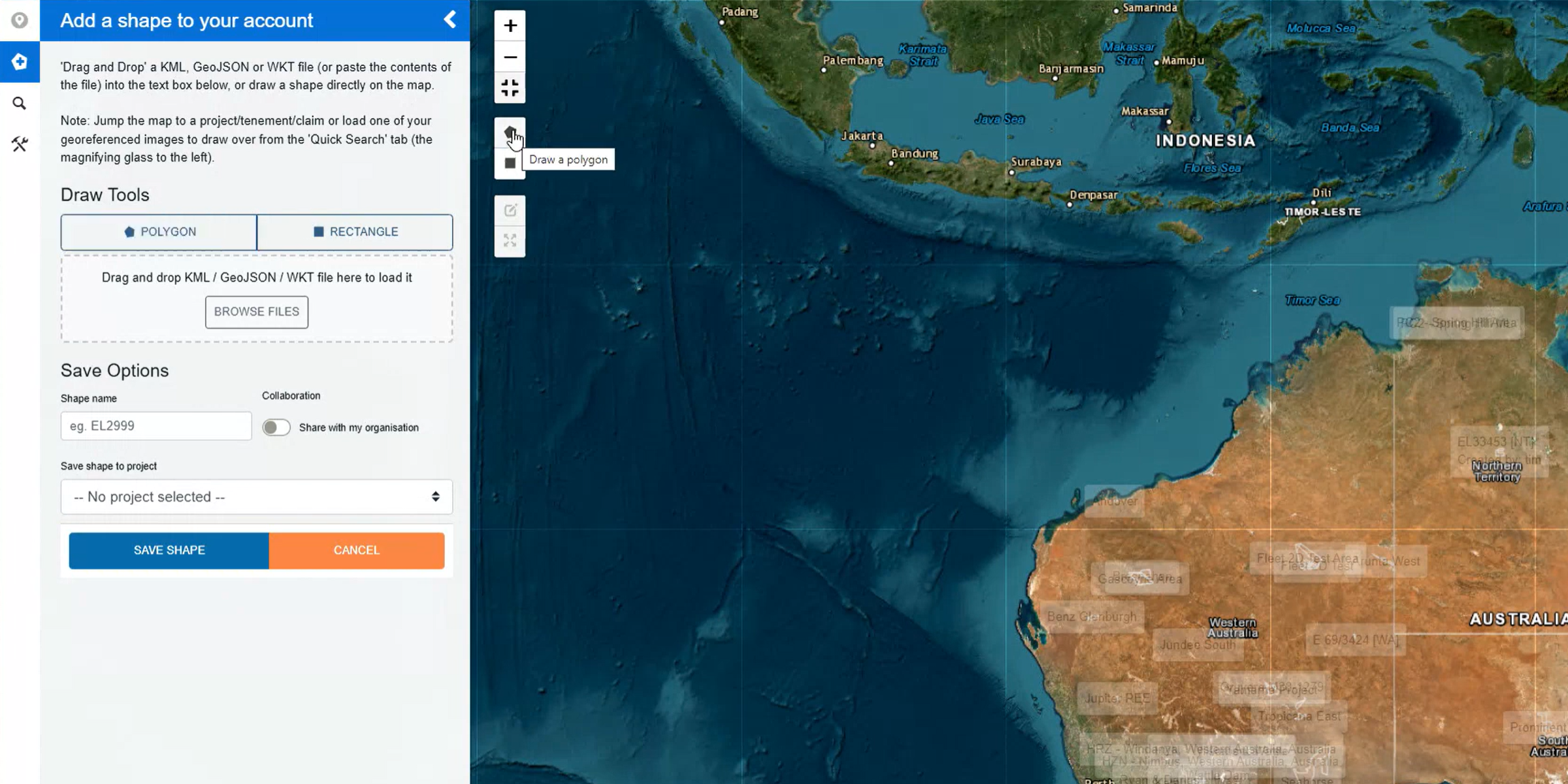This screenshot has height=784, width=1568.
Task: Zoom in on the map
Action: (510, 25)
